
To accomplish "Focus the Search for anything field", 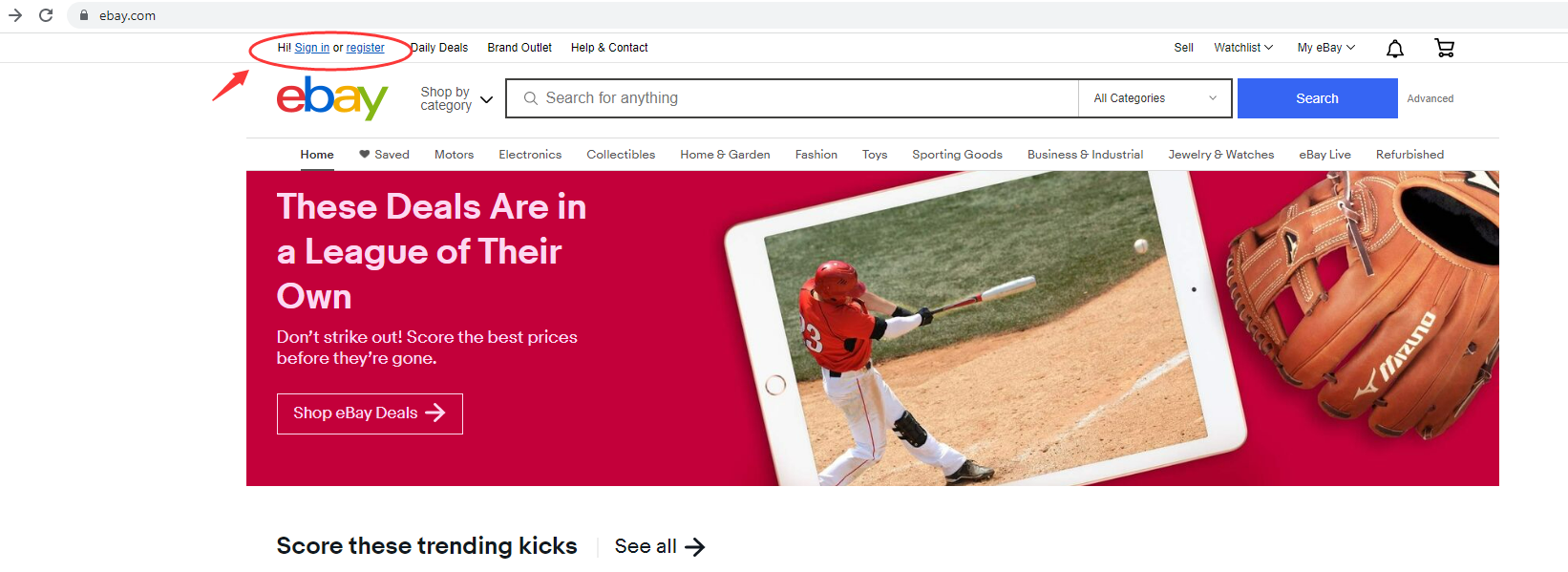I will tap(792, 98).
